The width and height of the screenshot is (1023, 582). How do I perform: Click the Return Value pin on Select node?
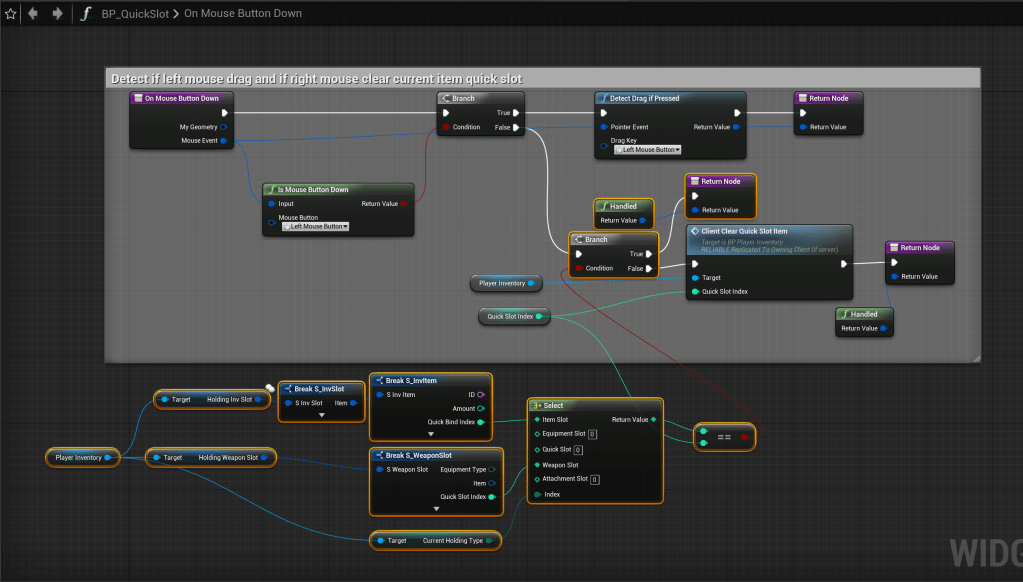pyautogui.click(x=653, y=420)
